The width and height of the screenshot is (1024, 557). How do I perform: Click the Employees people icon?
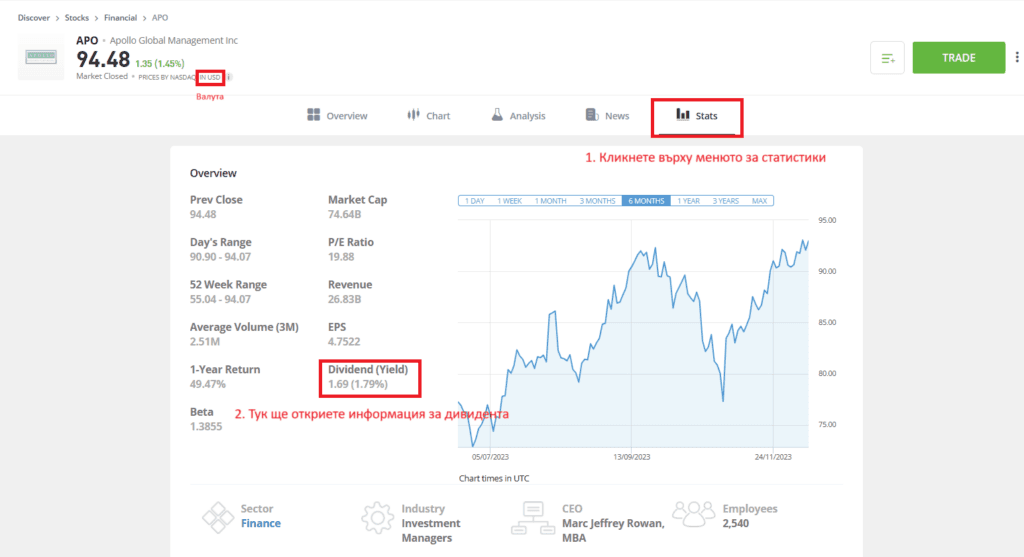coord(693,514)
